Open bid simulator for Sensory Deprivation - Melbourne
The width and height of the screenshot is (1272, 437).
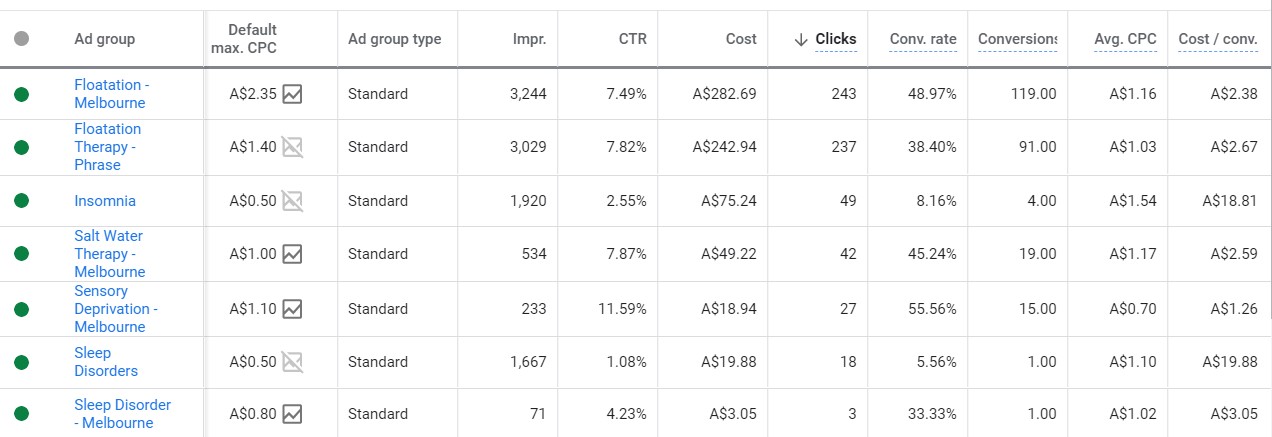click(x=292, y=309)
